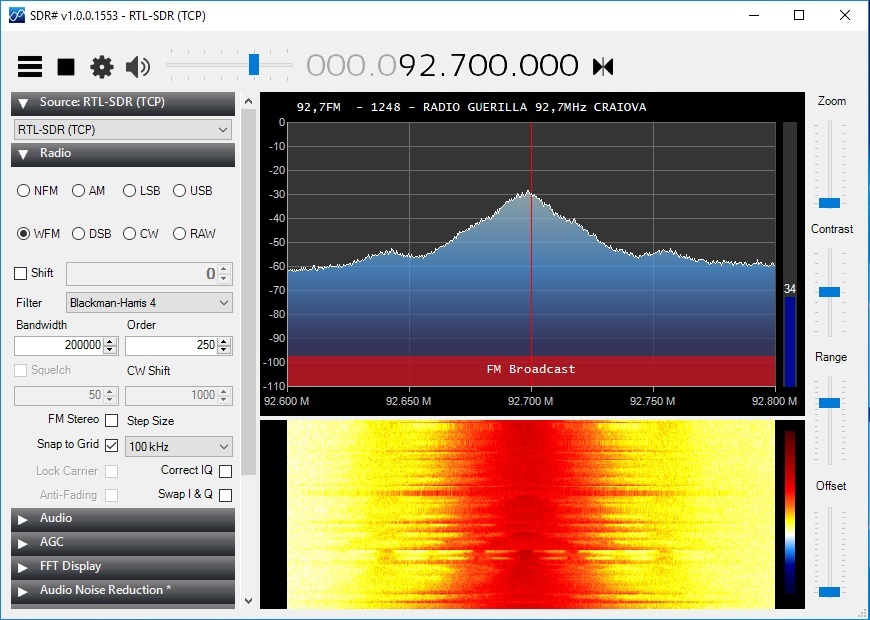Expand the FFT Display panel section
Screen dimensions: 870x620
(x=123, y=567)
